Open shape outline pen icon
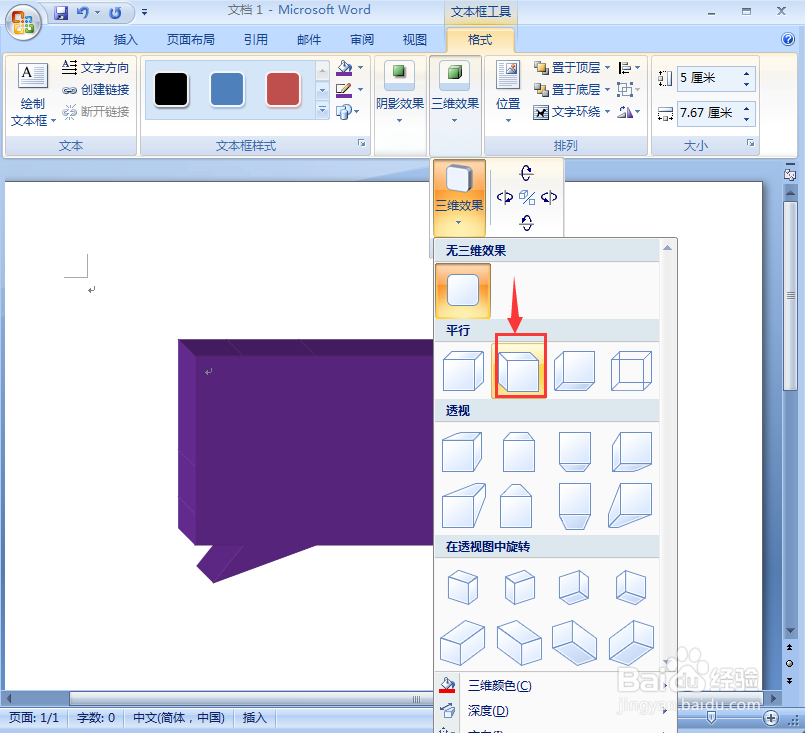Image resolution: width=805 pixels, height=733 pixels. click(x=343, y=90)
